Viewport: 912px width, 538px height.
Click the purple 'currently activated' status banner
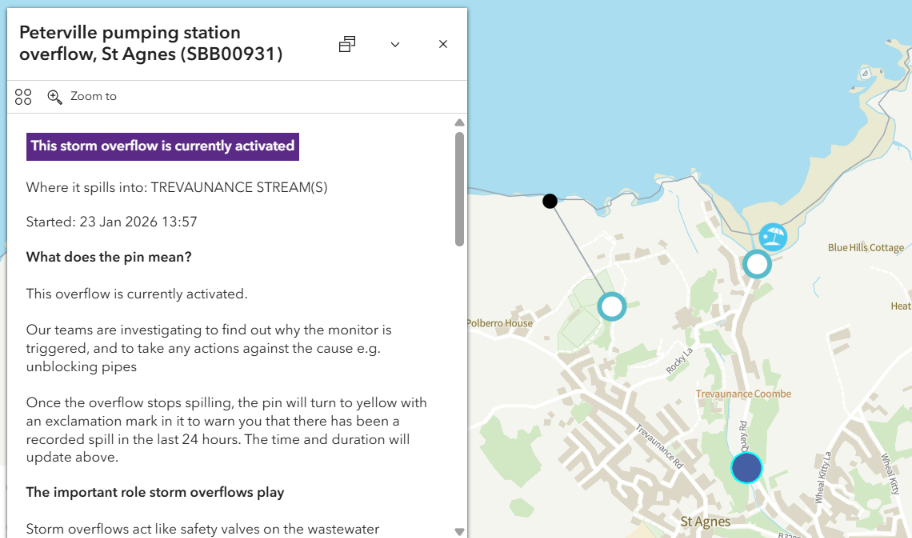coord(162,146)
